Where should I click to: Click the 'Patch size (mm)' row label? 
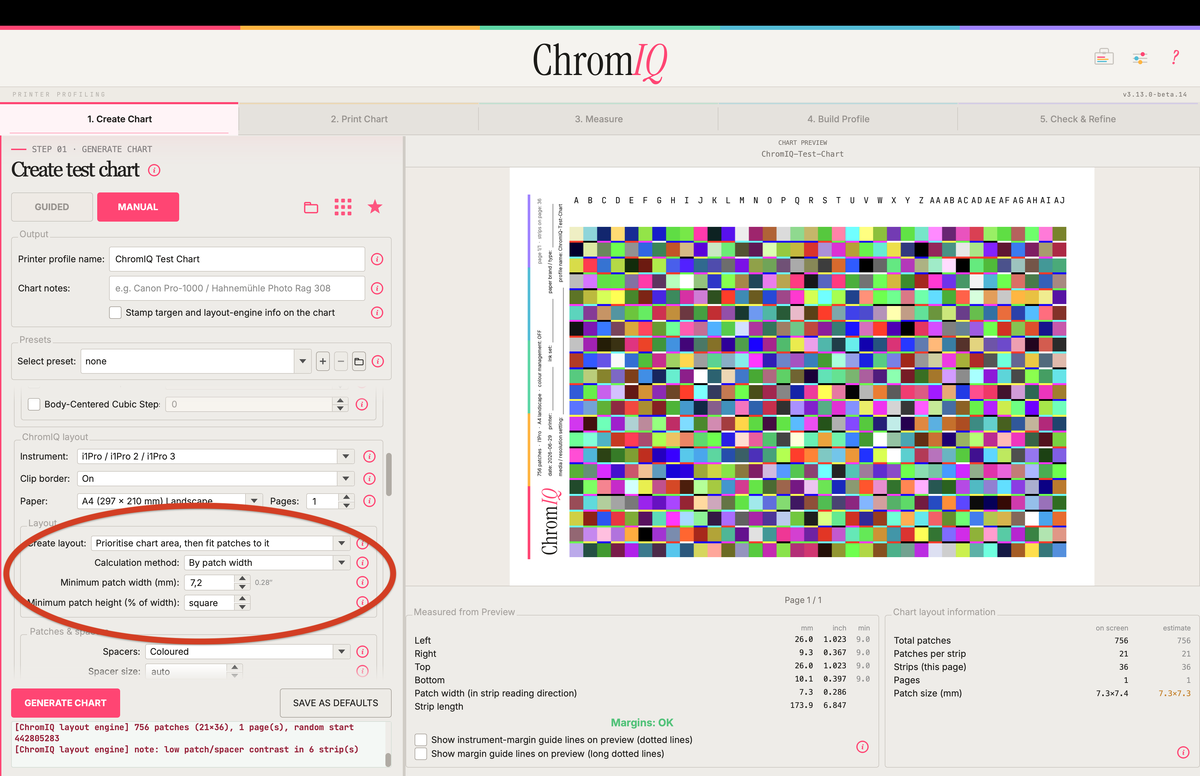coord(927,693)
